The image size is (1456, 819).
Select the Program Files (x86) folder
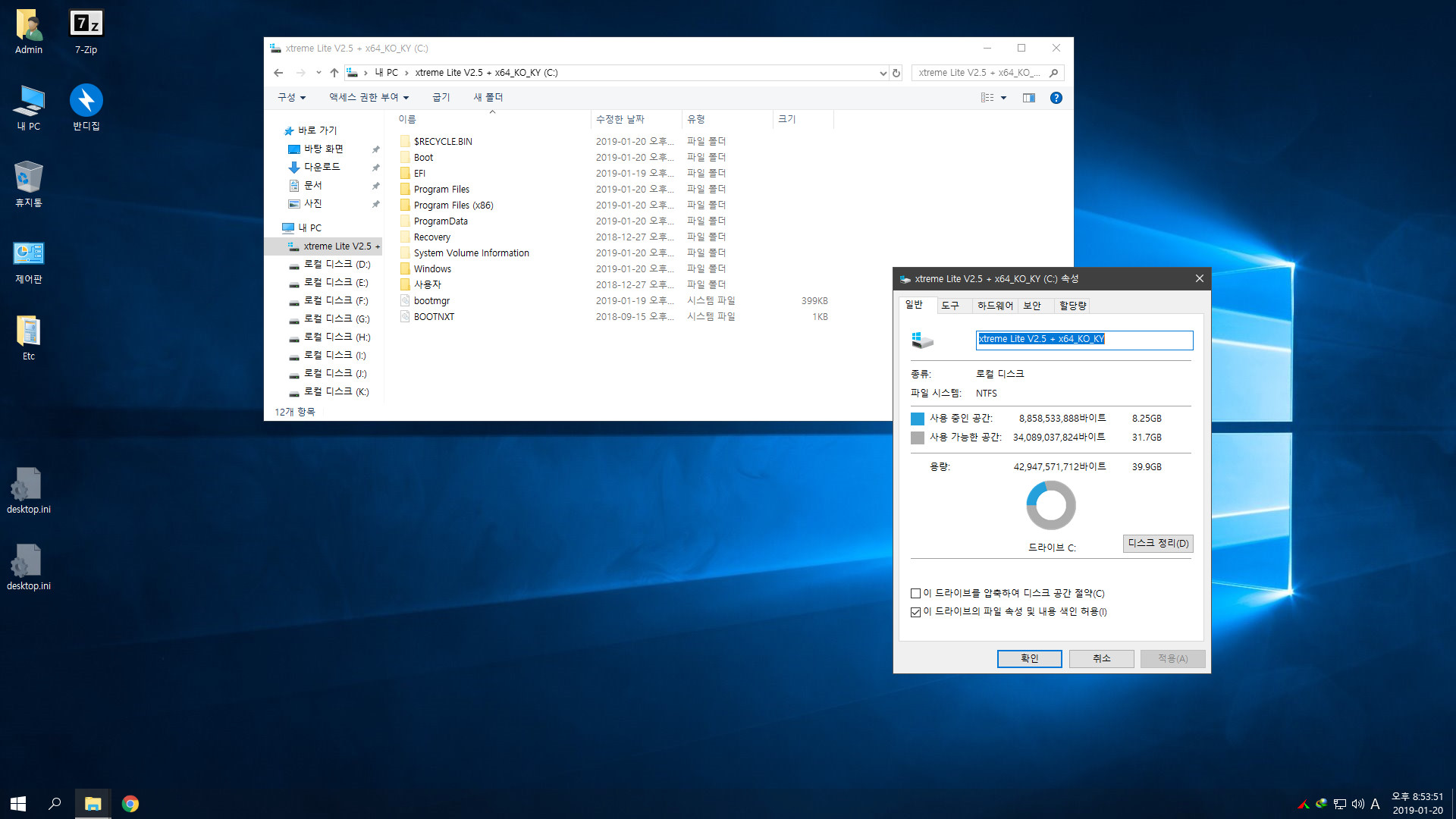453,206
